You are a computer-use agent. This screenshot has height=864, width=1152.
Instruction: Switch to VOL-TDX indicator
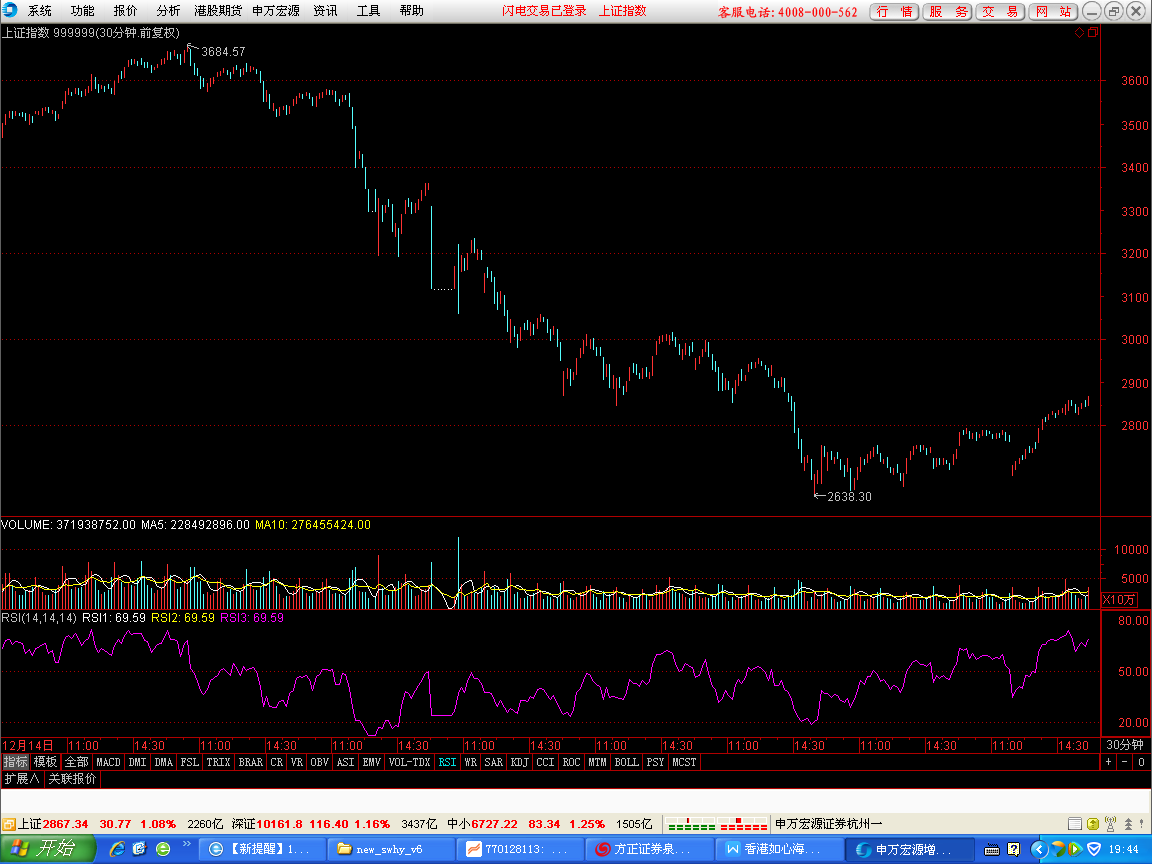(x=409, y=762)
